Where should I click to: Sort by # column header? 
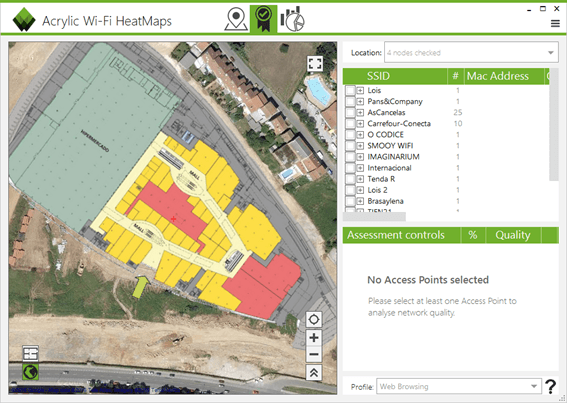455,76
